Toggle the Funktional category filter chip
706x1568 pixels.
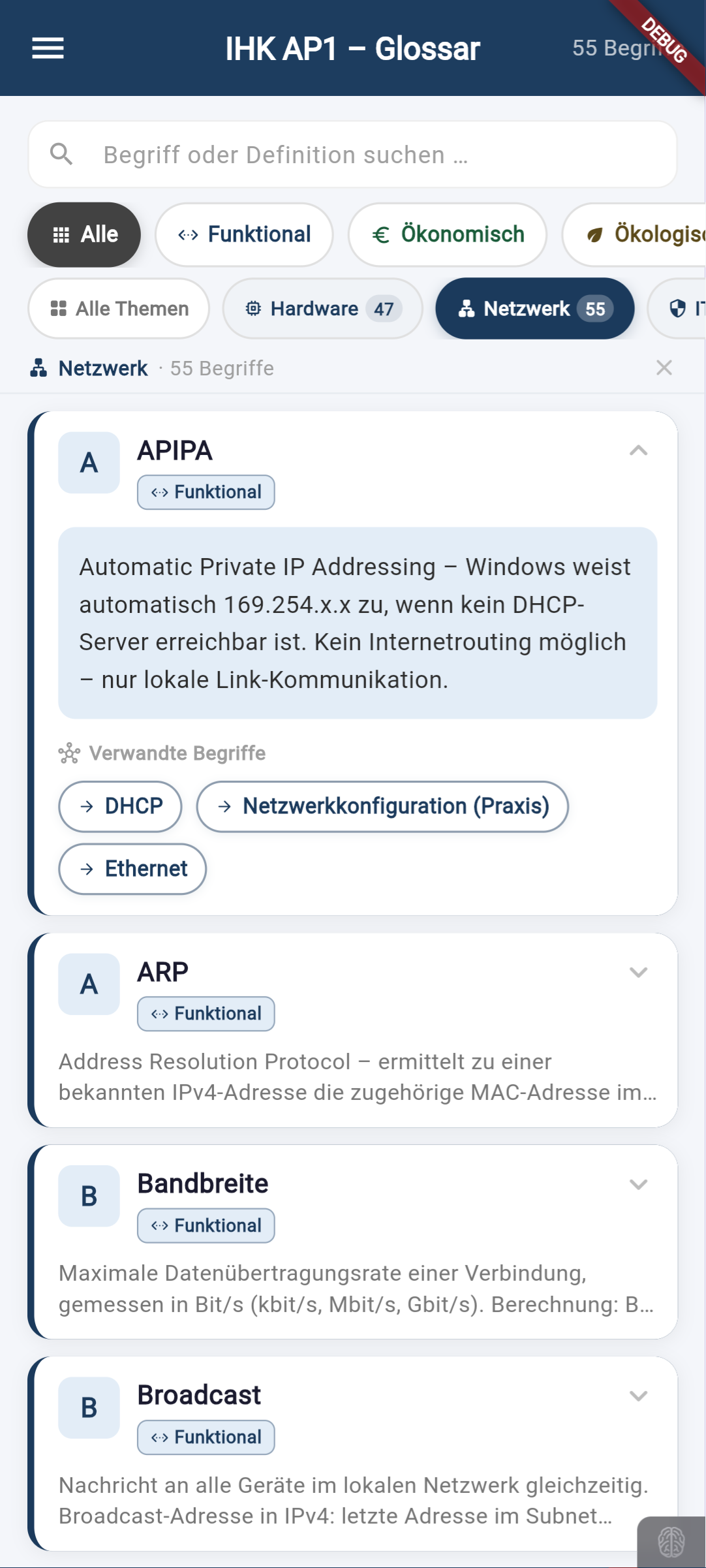pos(244,234)
